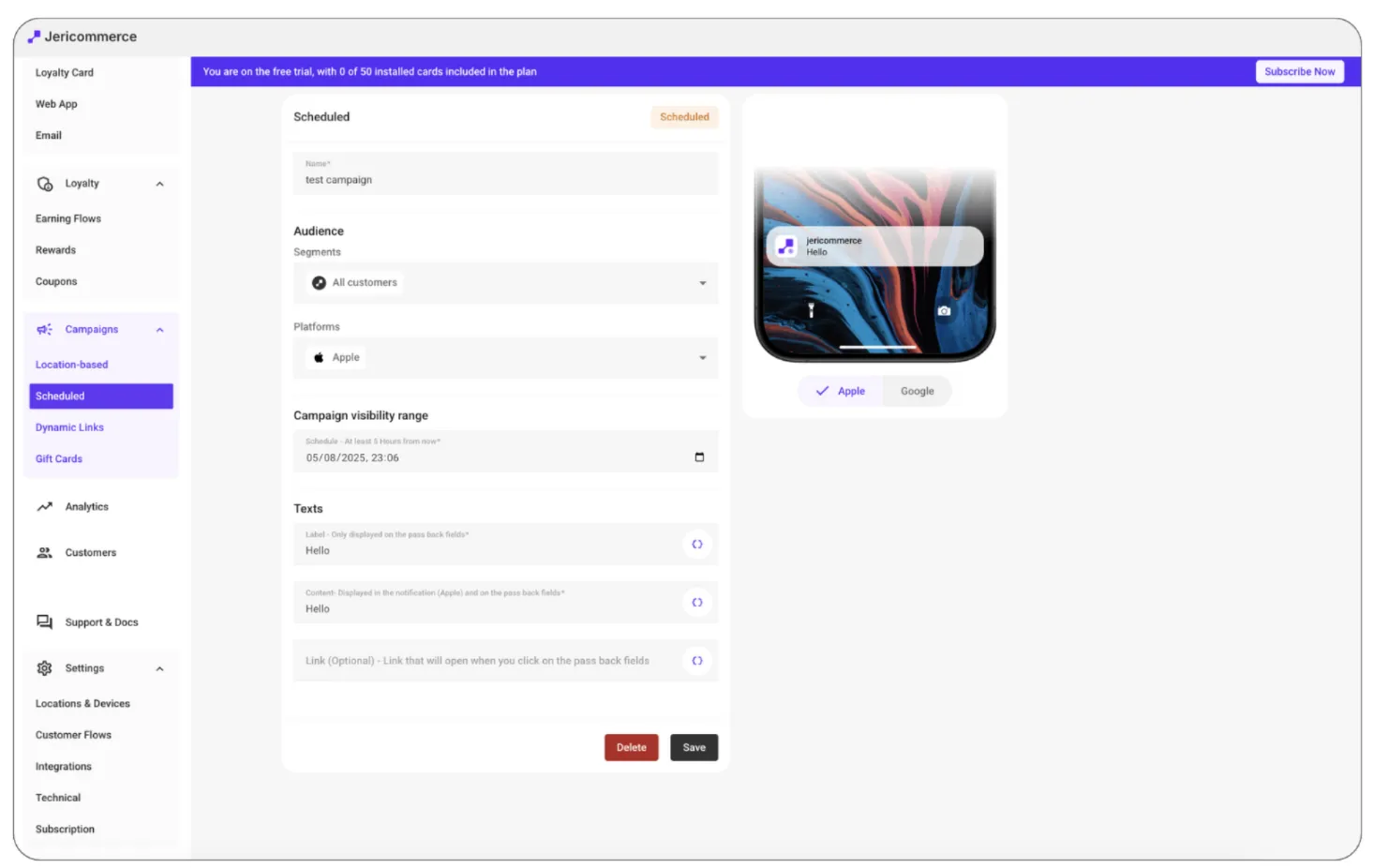Insert variable in Label text field

696,545
